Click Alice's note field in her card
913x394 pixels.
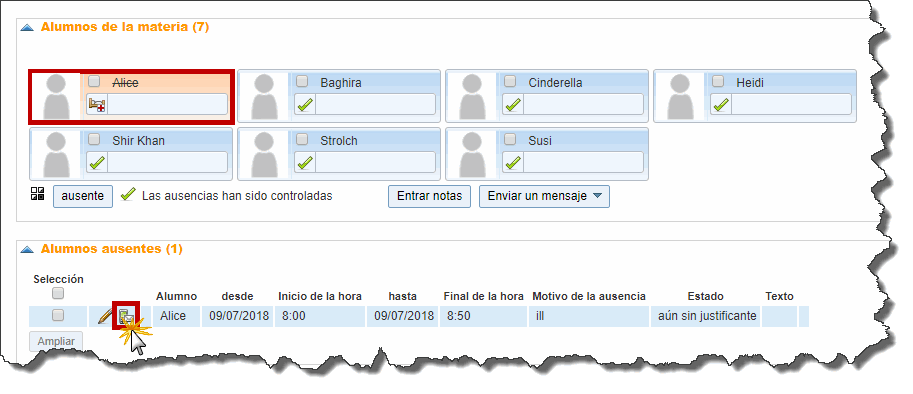[167, 105]
